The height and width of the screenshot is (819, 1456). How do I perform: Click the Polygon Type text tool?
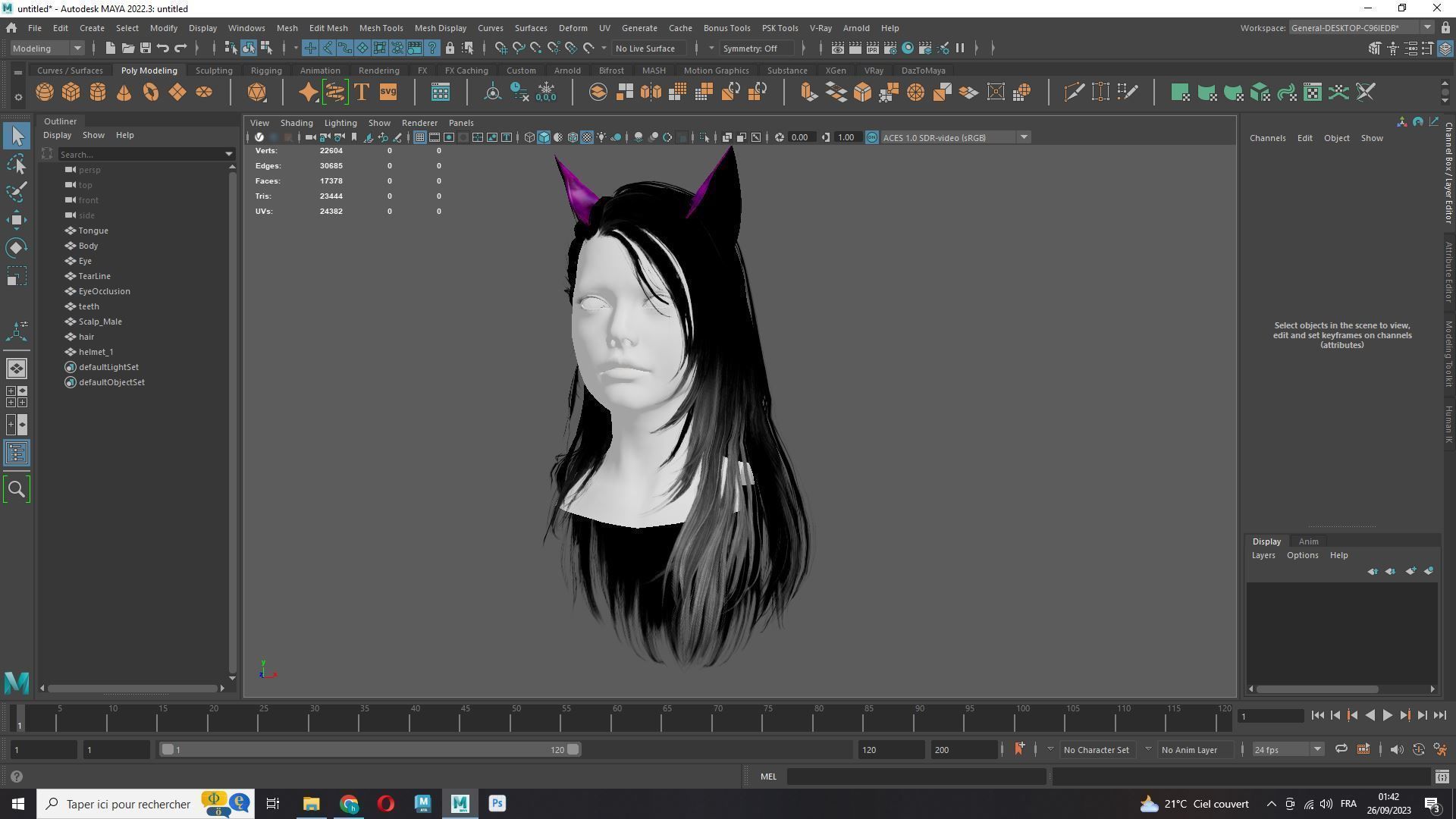tap(362, 93)
